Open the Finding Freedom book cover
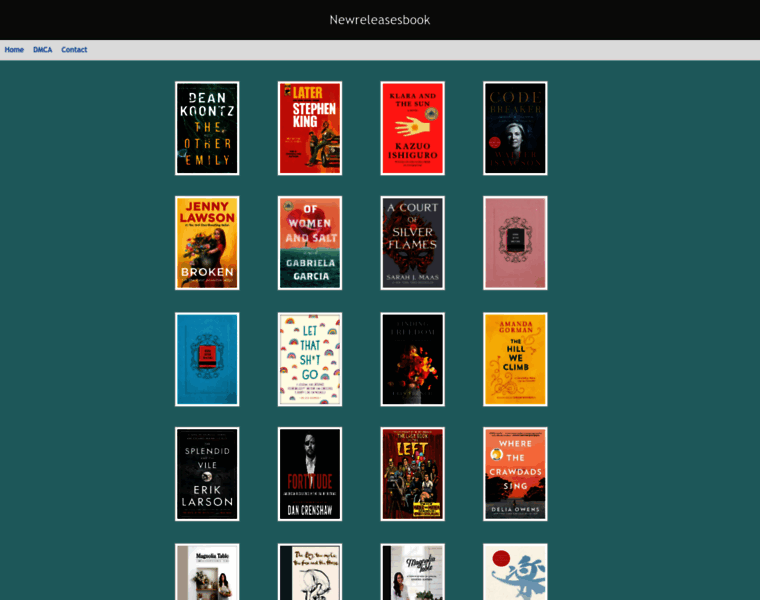This screenshot has height=600, width=760. (x=412, y=359)
